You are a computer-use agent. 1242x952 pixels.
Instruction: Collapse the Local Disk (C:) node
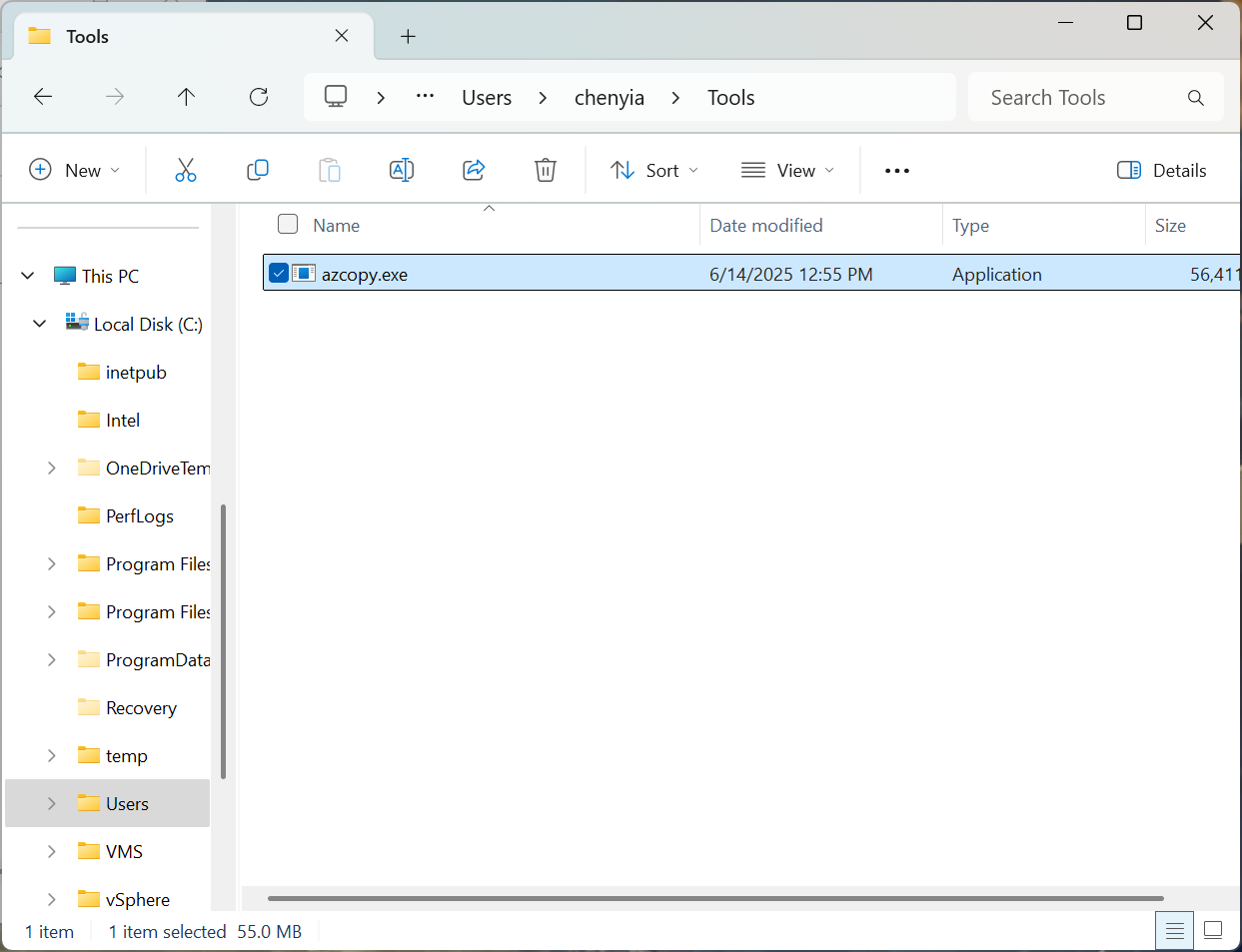40,323
